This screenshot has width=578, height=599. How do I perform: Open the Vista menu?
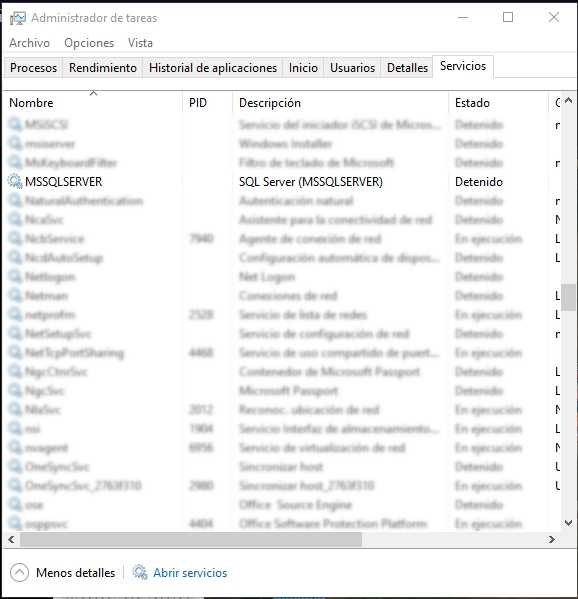pyautogui.click(x=140, y=43)
